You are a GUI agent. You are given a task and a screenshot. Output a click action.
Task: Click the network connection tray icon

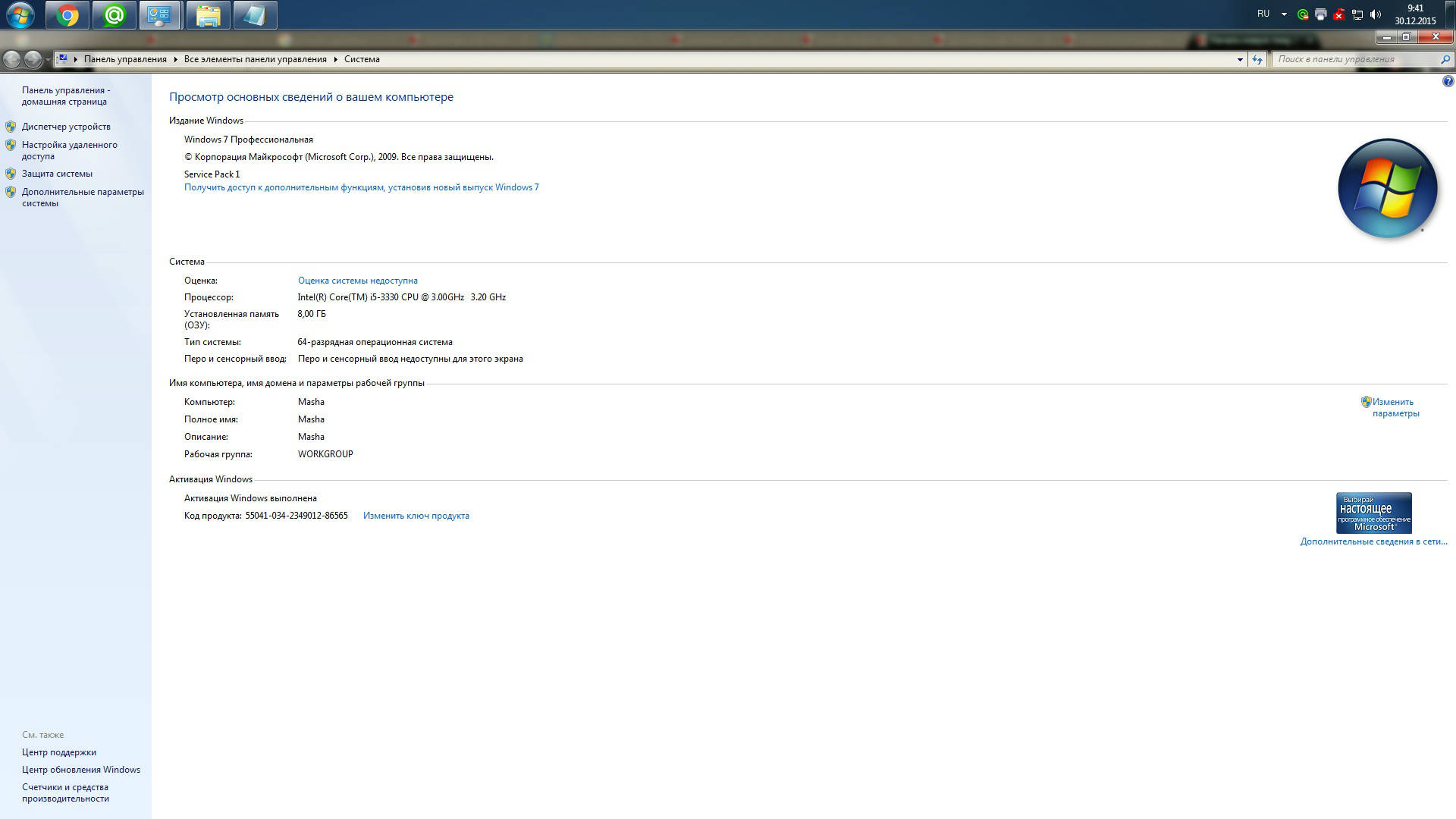click(x=1357, y=14)
